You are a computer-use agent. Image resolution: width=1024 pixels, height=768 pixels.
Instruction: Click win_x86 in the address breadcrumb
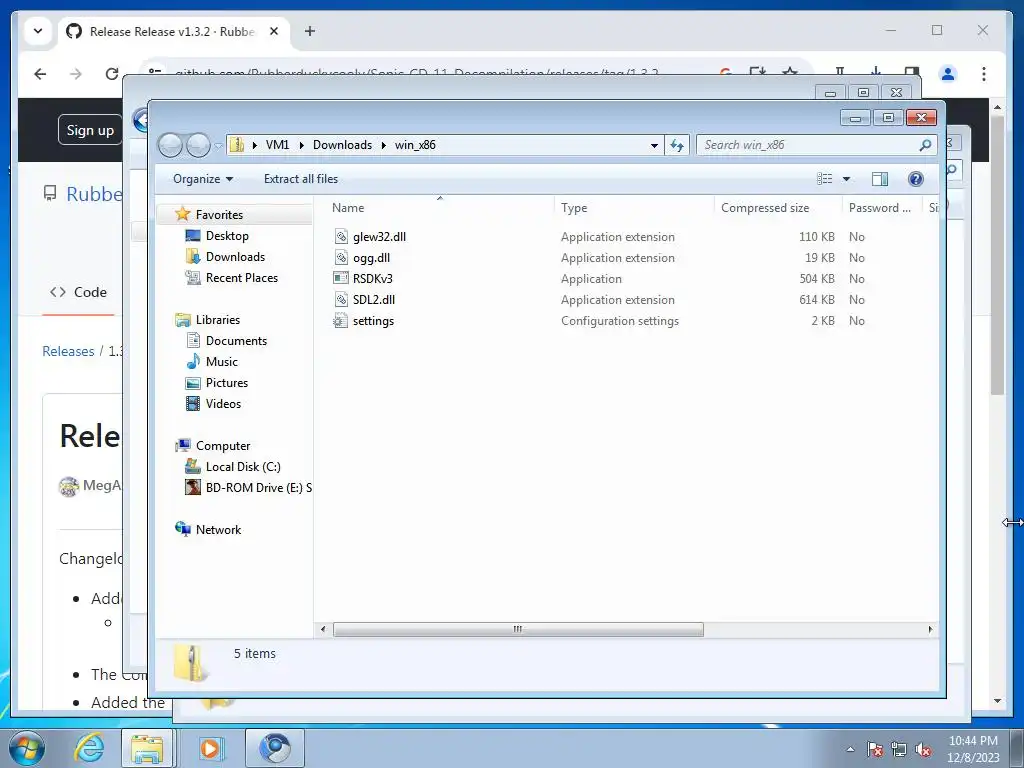(x=415, y=145)
